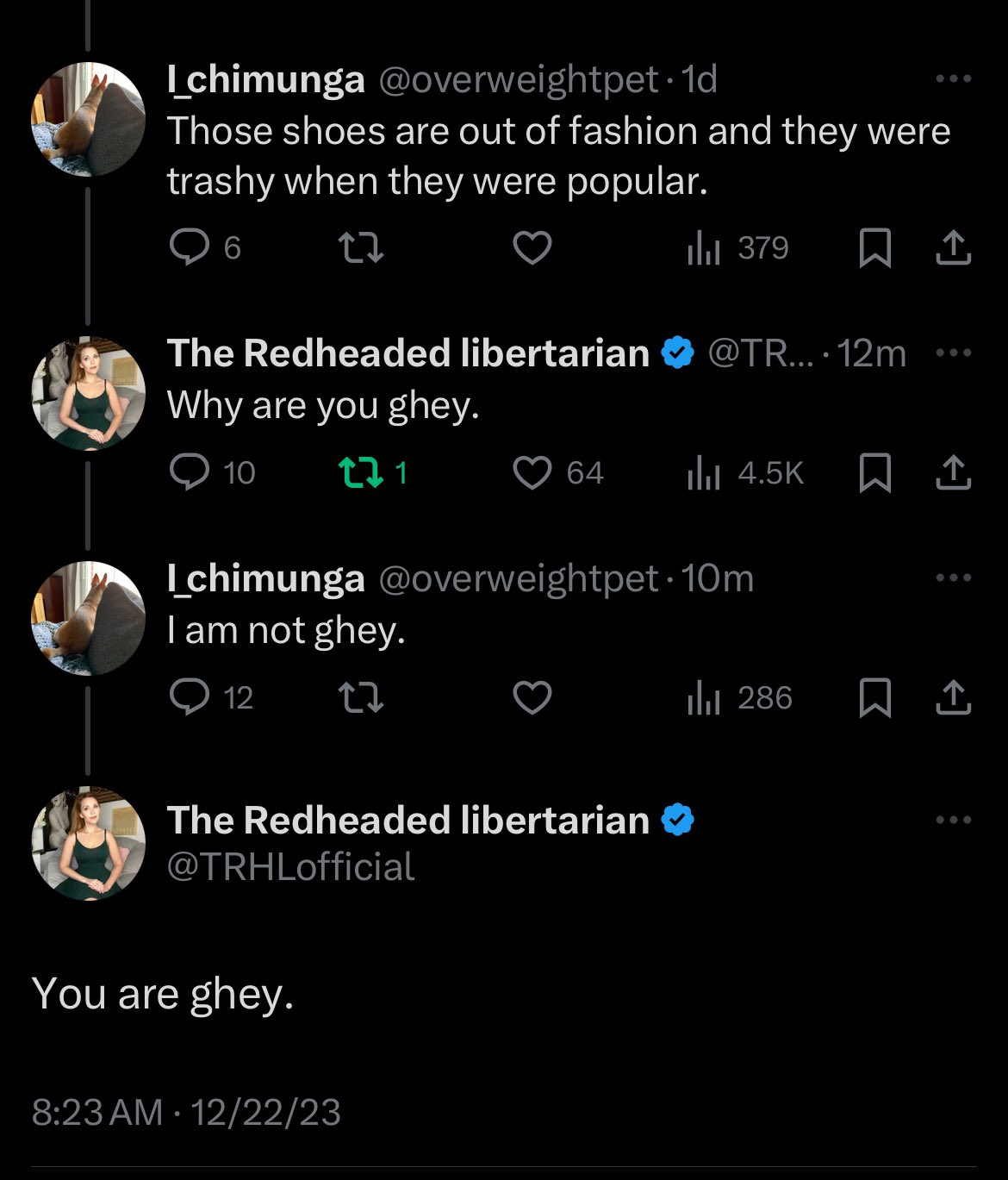Open the @TRHLofficial profile handle

coord(290,867)
